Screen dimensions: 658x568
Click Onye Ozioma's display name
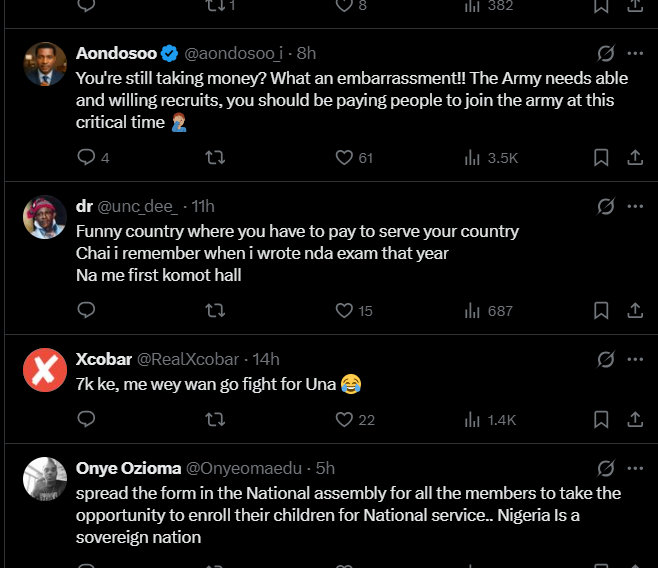[x=126, y=468]
